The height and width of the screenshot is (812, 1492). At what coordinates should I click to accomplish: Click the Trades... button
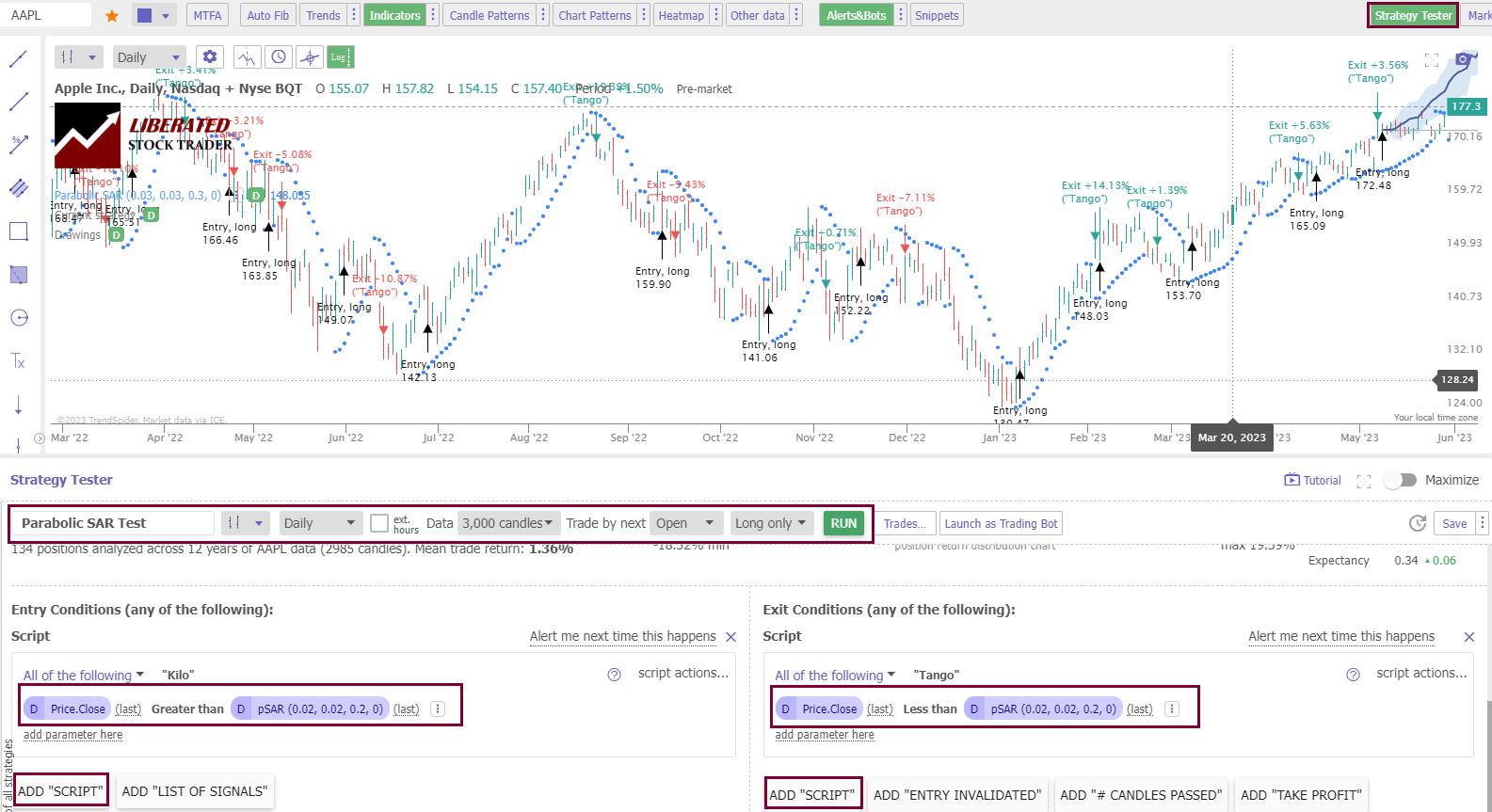tap(906, 523)
